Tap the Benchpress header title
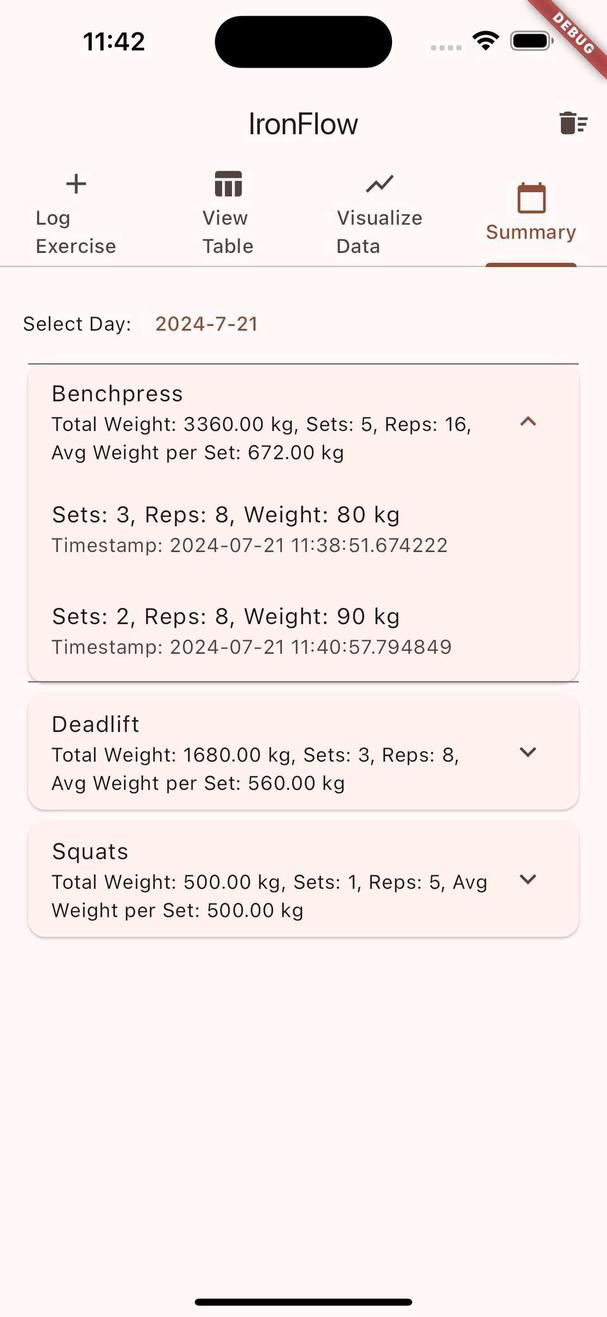Screen dimensions: 607x1317 [117, 394]
